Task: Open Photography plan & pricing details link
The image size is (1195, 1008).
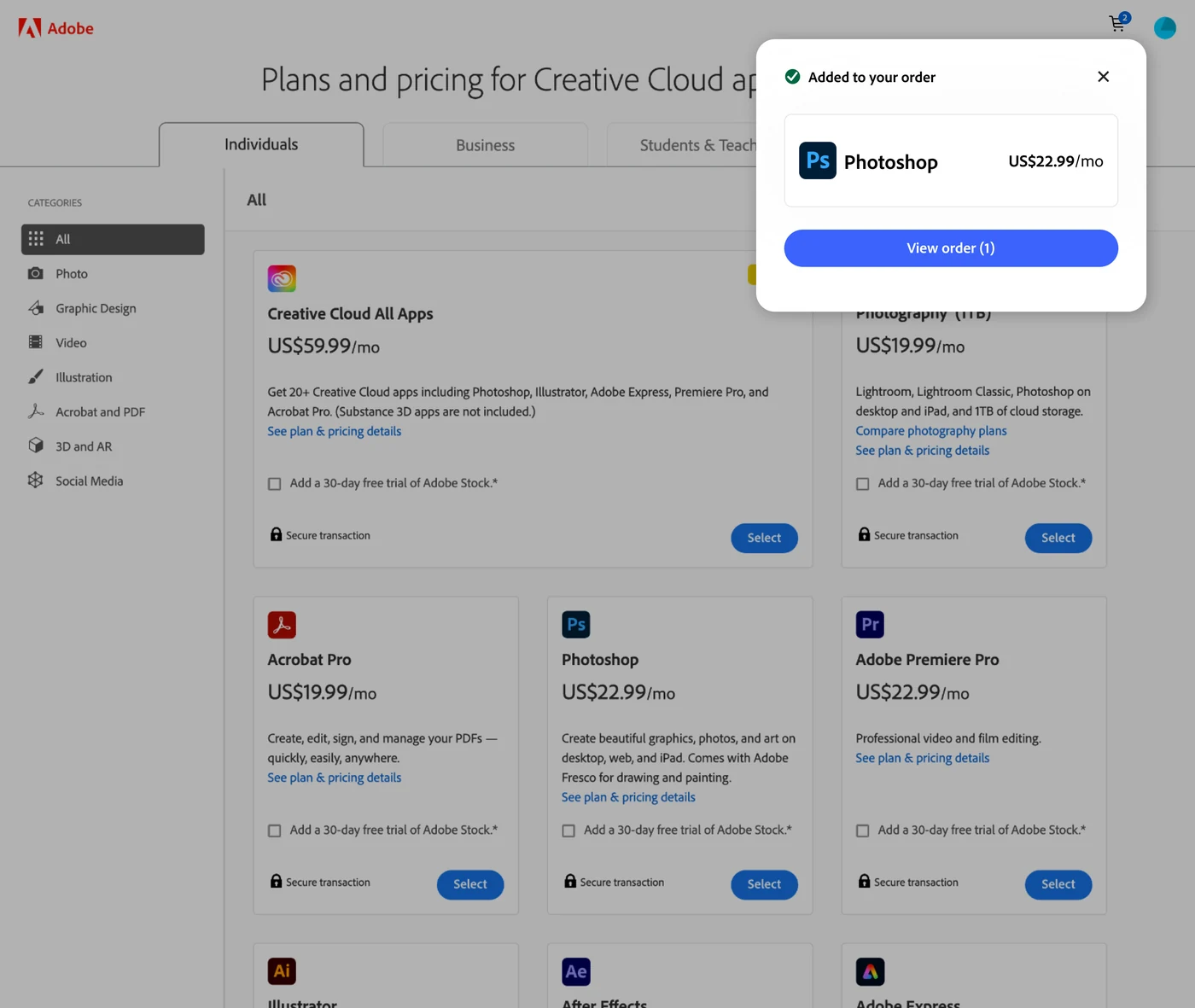Action: (x=923, y=451)
